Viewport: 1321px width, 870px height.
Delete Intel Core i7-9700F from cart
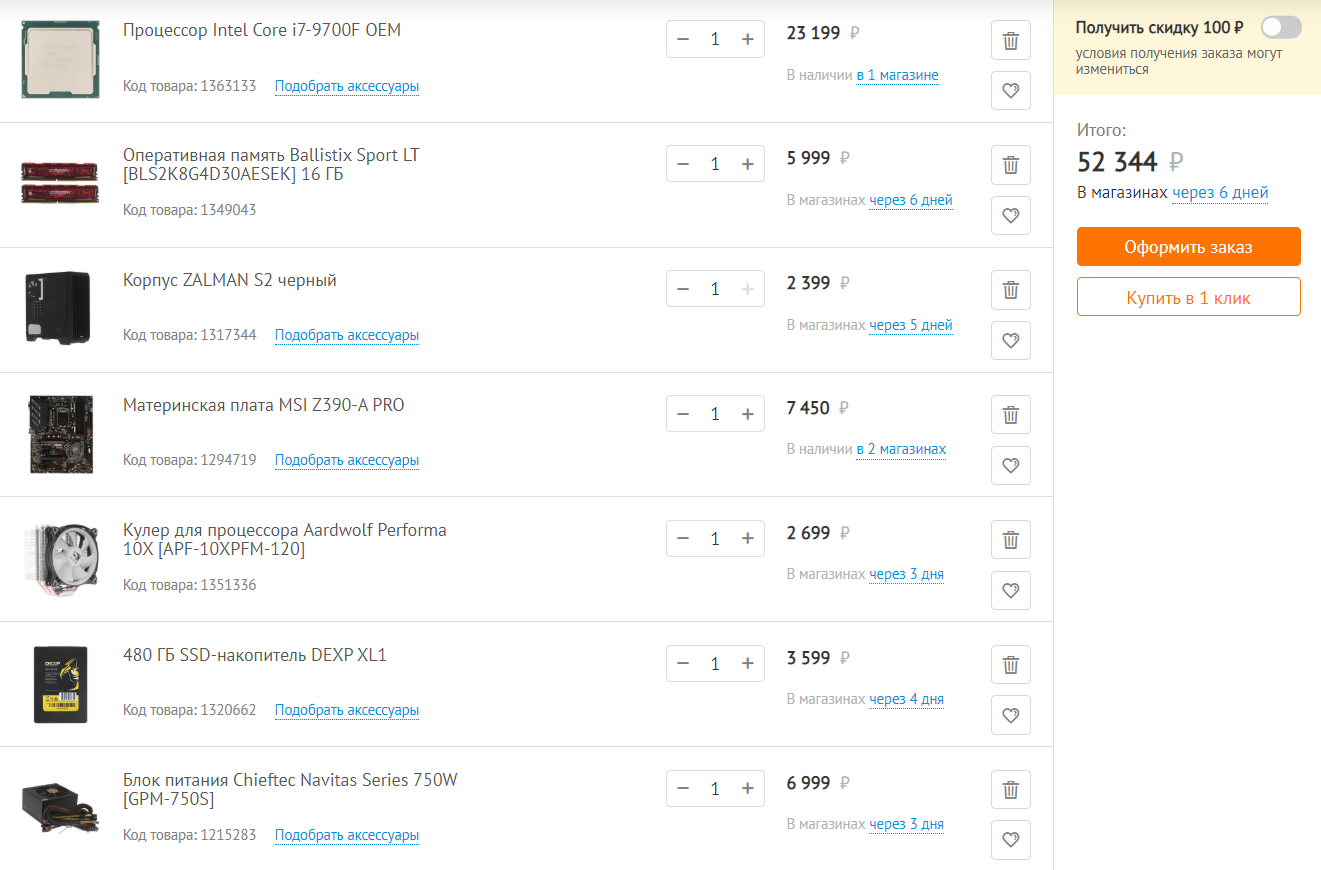[1010, 41]
